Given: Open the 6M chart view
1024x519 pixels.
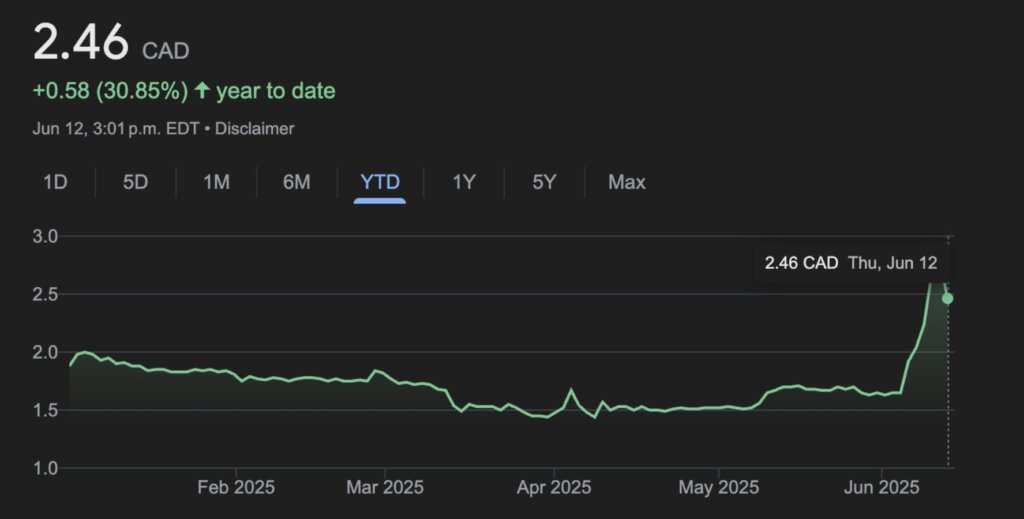Looking at the screenshot, I should click(x=296, y=181).
